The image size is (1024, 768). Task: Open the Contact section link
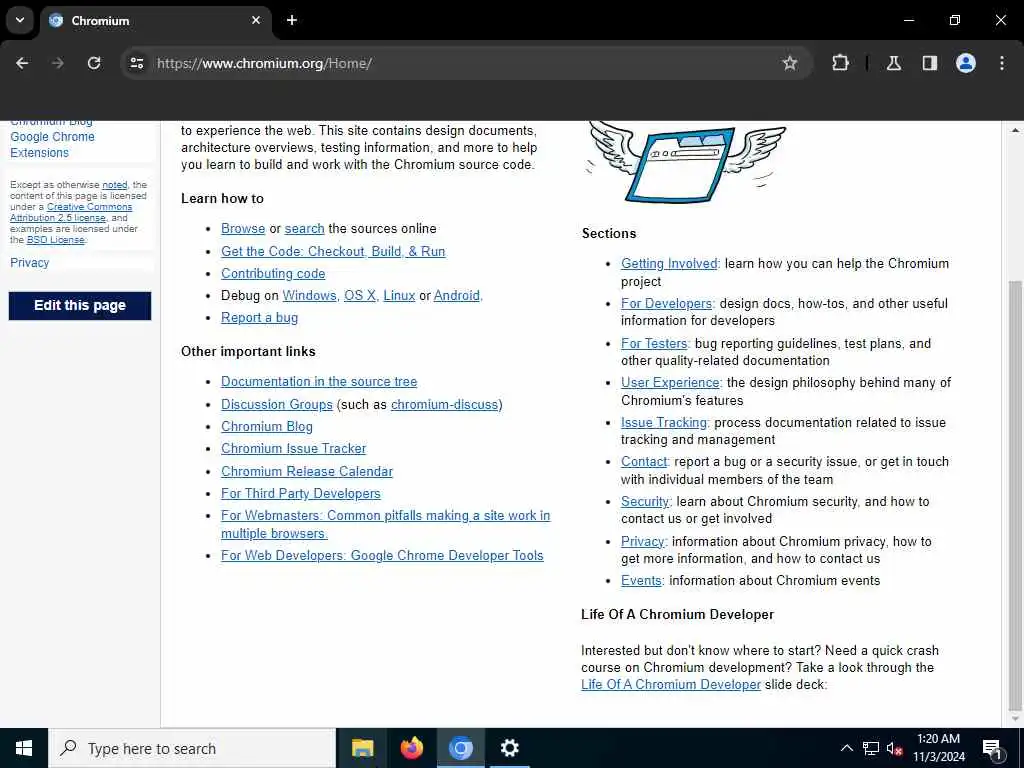tap(644, 462)
